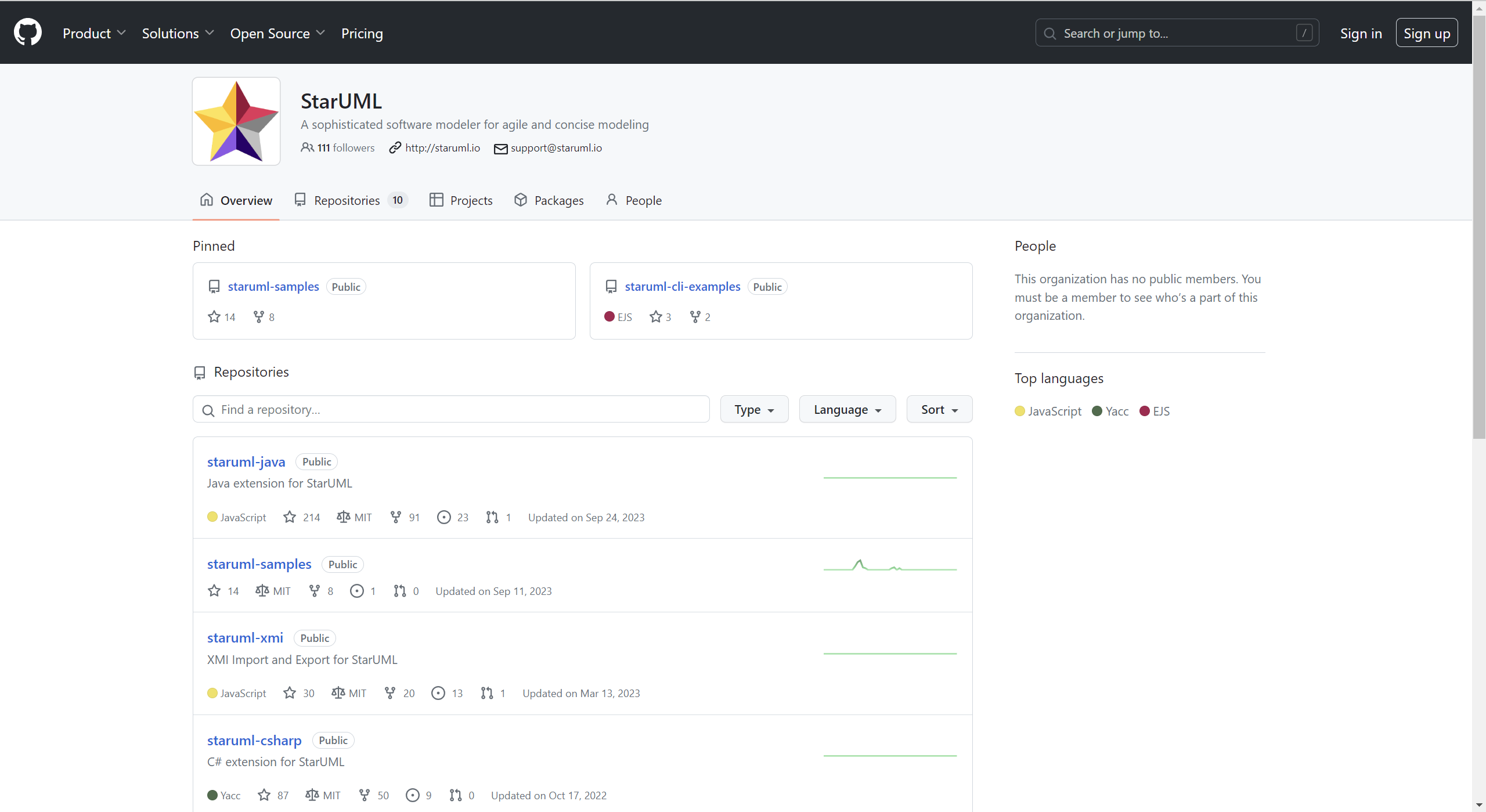Image resolution: width=1486 pixels, height=812 pixels.
Task: Open the Sort dropdown
Action: (939, 409)
